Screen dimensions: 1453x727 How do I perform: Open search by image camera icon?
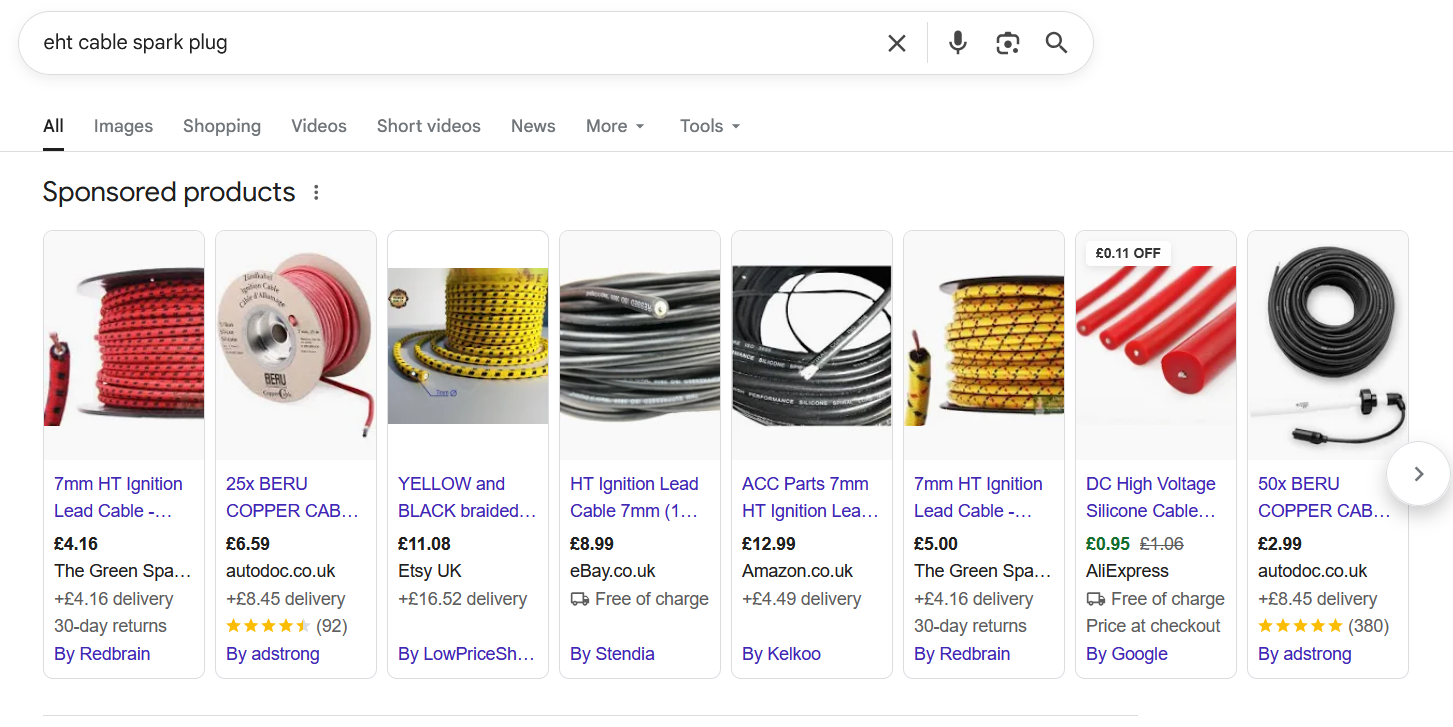[1007, 43]
